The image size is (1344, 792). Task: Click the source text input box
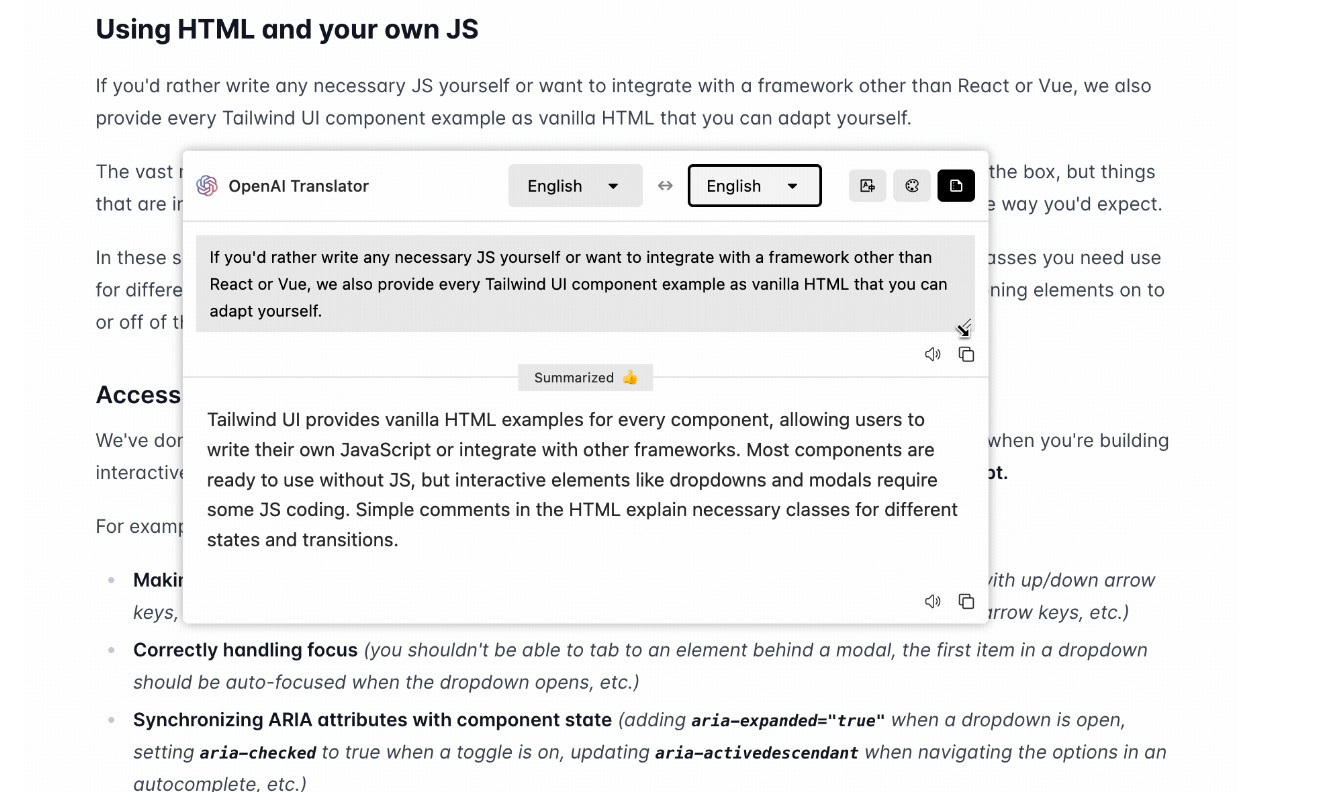tap(578, 284)
